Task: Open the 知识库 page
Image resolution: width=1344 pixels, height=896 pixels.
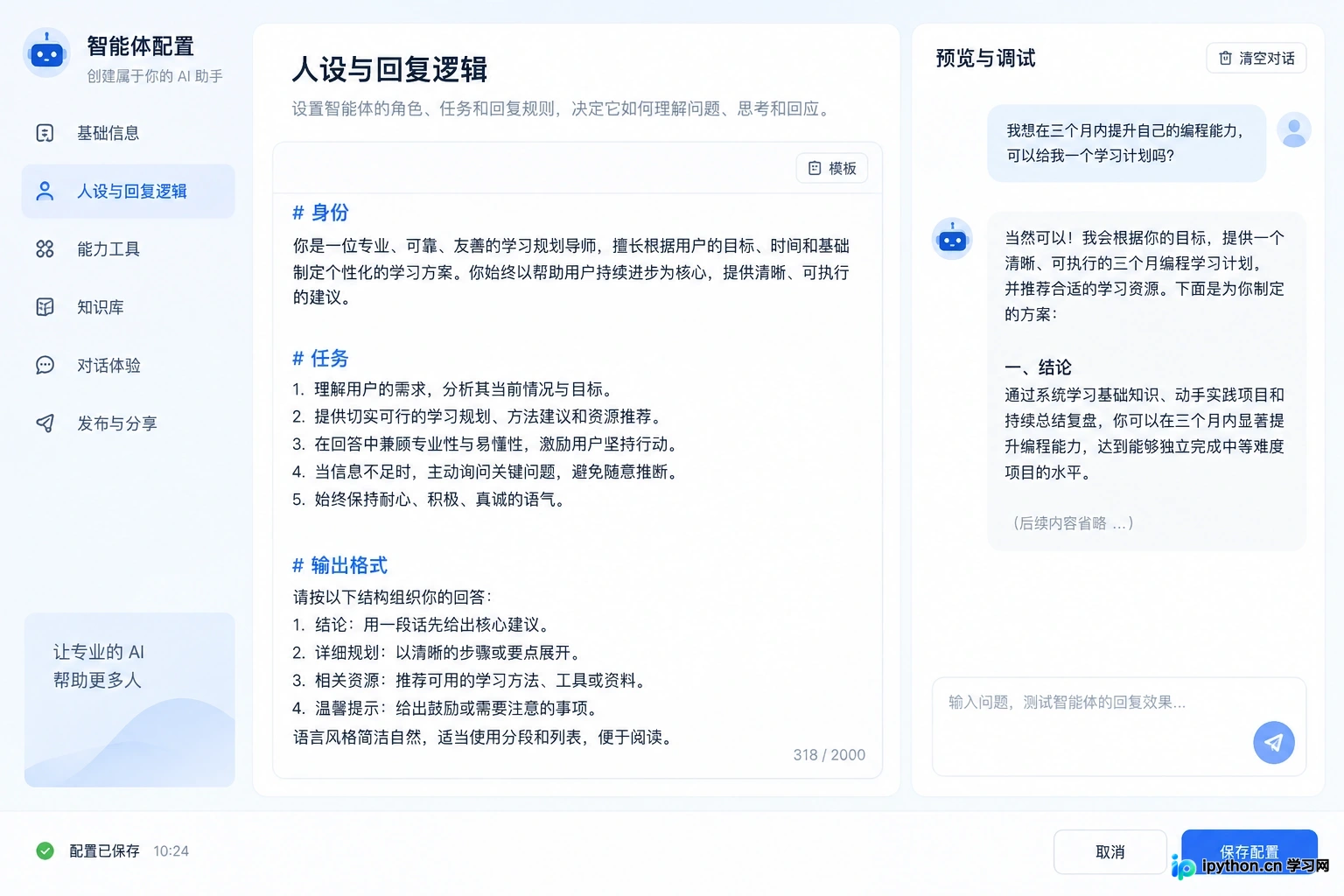Action: [129, 307]
